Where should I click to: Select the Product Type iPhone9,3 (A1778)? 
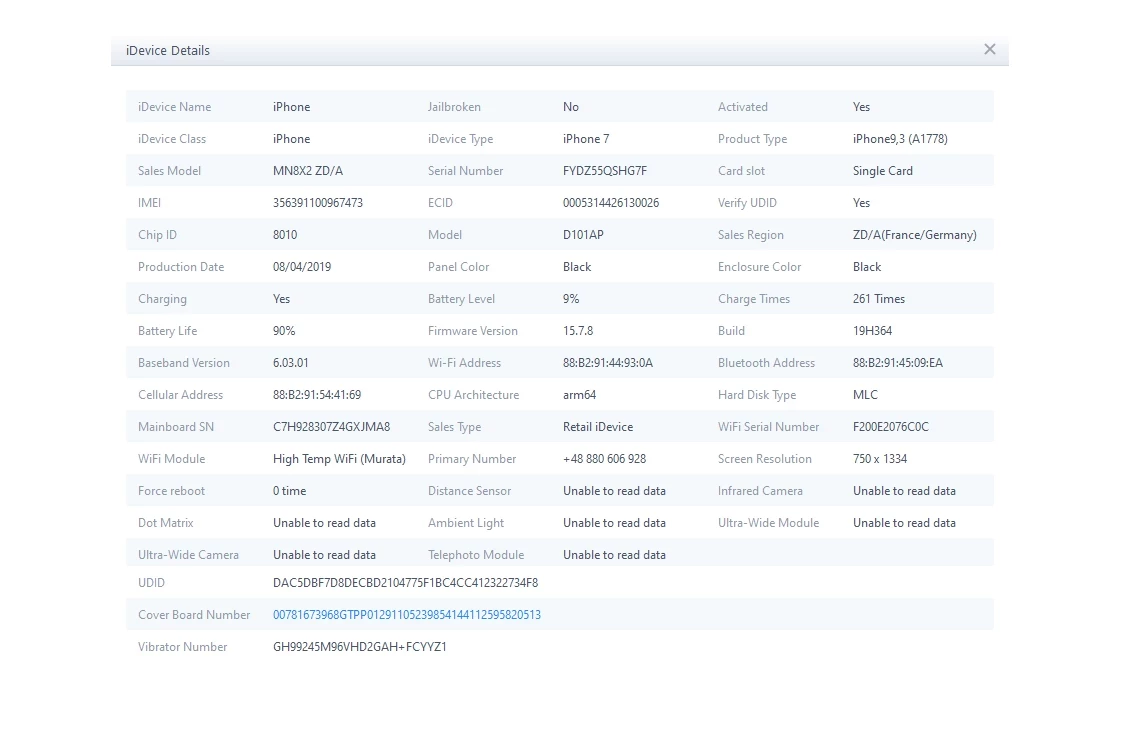[900, 139]
